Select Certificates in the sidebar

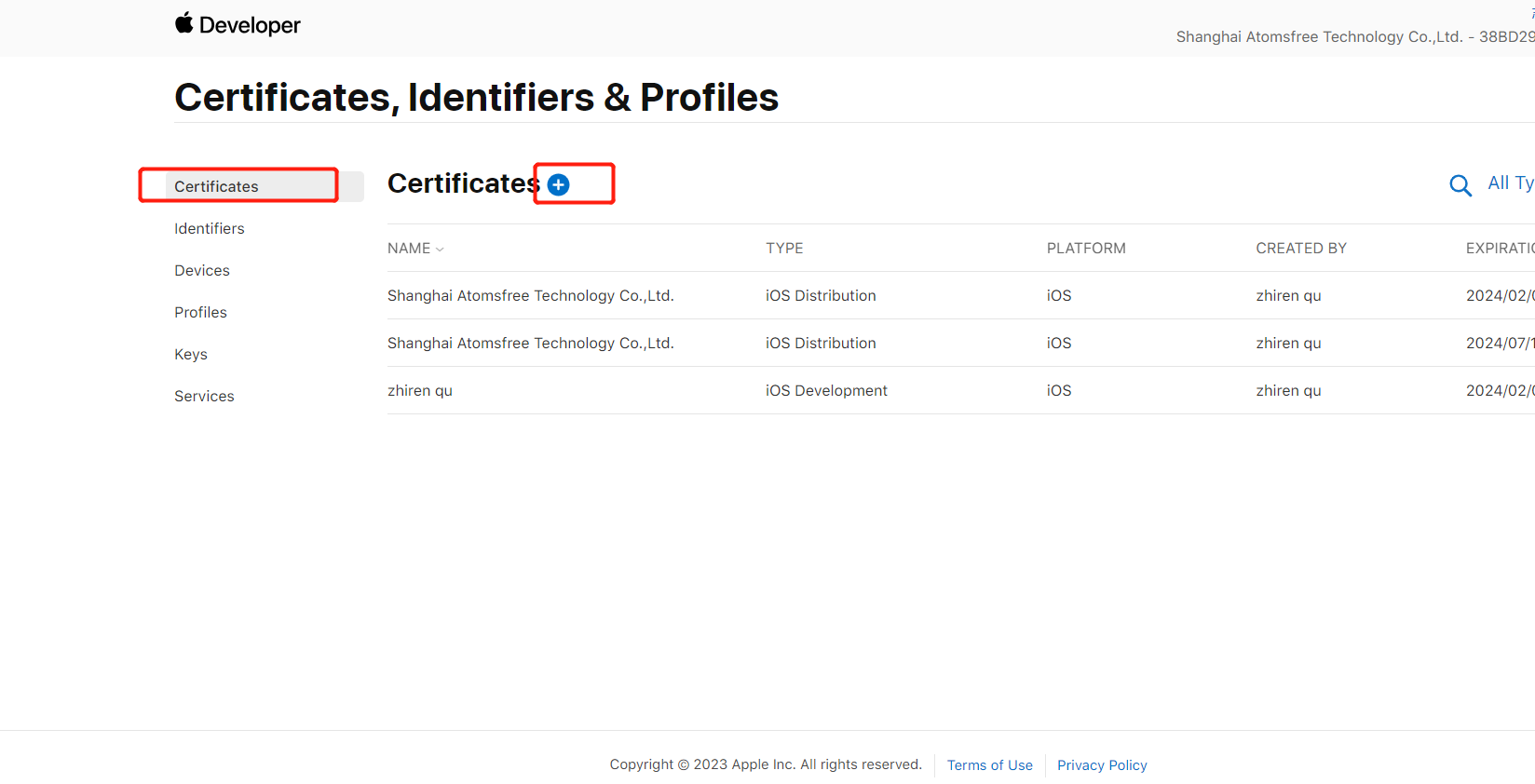[265, 186]
